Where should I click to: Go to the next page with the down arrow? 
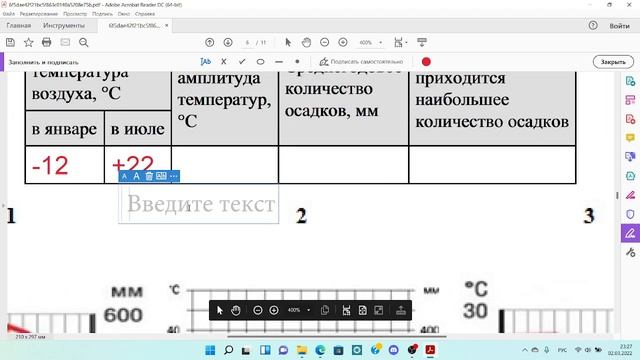228,42
